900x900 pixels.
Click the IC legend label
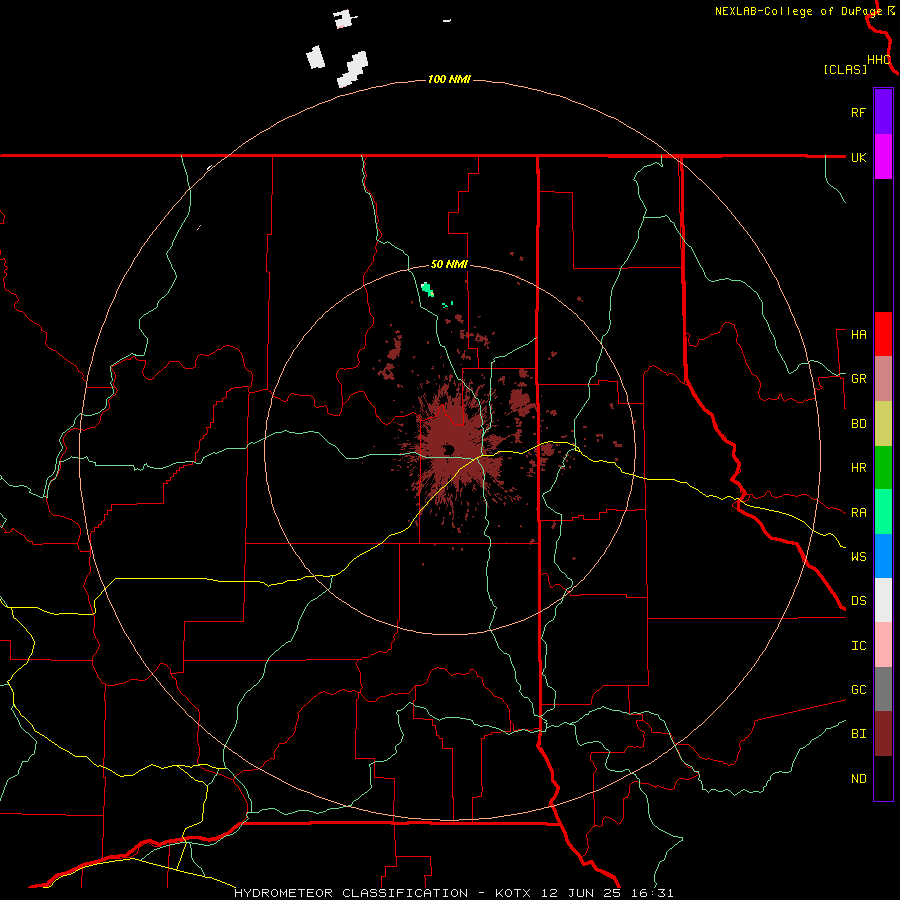[x=858, y=646]
